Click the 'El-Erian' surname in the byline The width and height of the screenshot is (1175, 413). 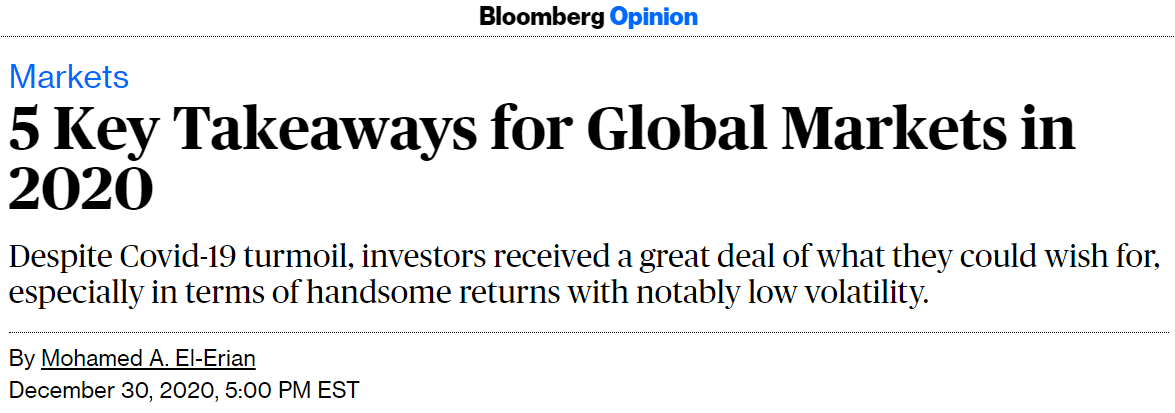tap(213, 358)
